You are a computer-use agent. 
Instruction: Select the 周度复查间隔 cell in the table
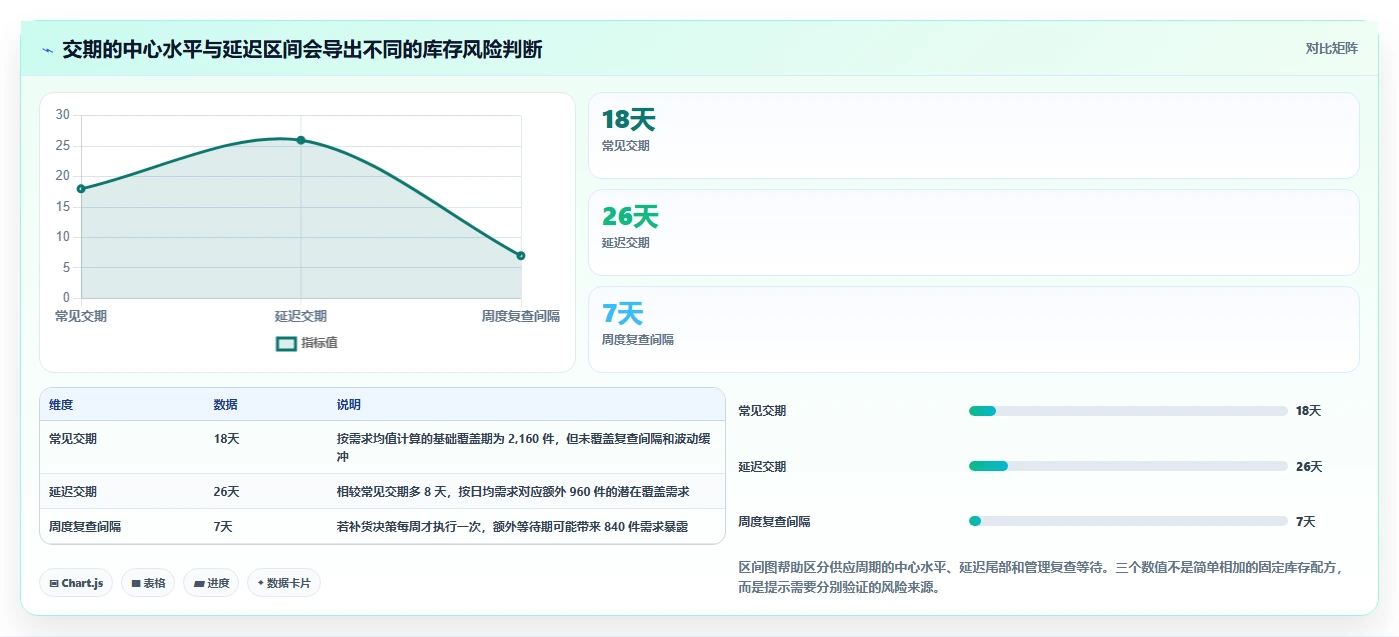[85, 527]
